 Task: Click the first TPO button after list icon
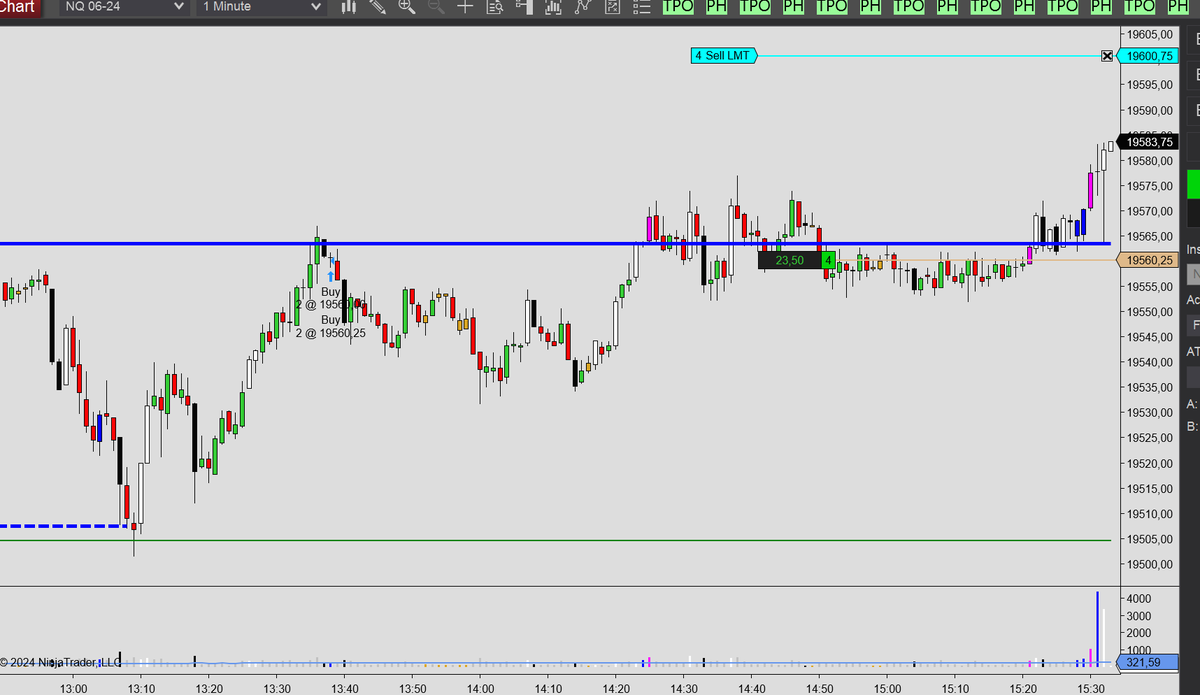tap(678, 7)
